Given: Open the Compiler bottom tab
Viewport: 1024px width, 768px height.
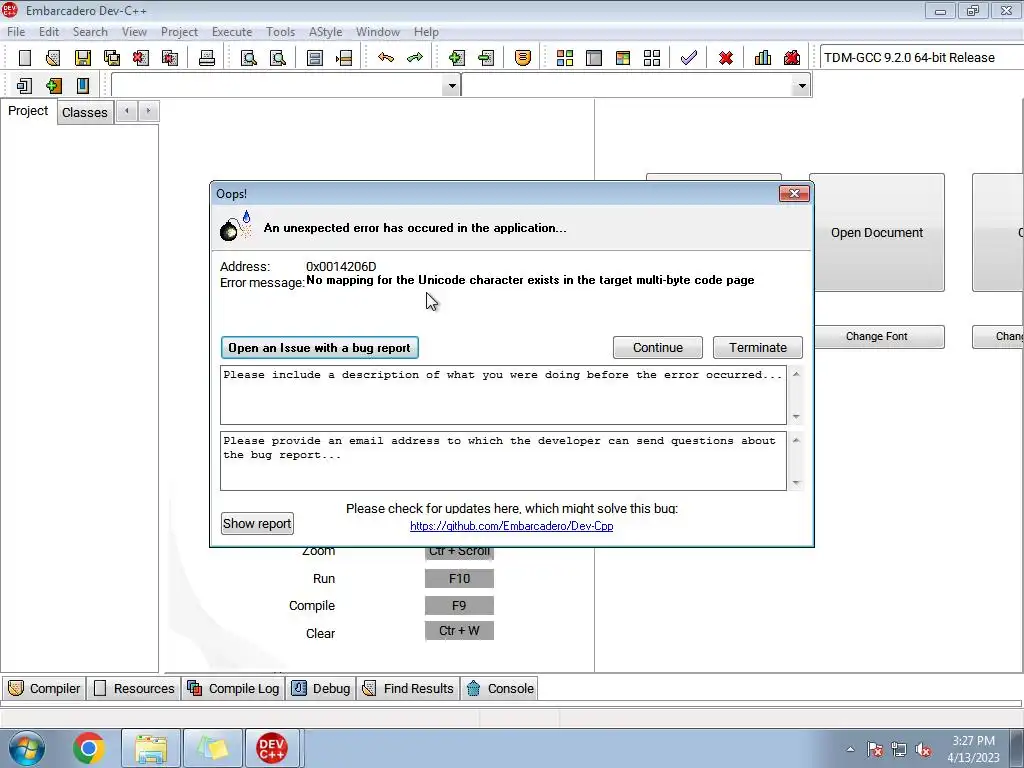Looking at the screenshot, I should point(44,688).
